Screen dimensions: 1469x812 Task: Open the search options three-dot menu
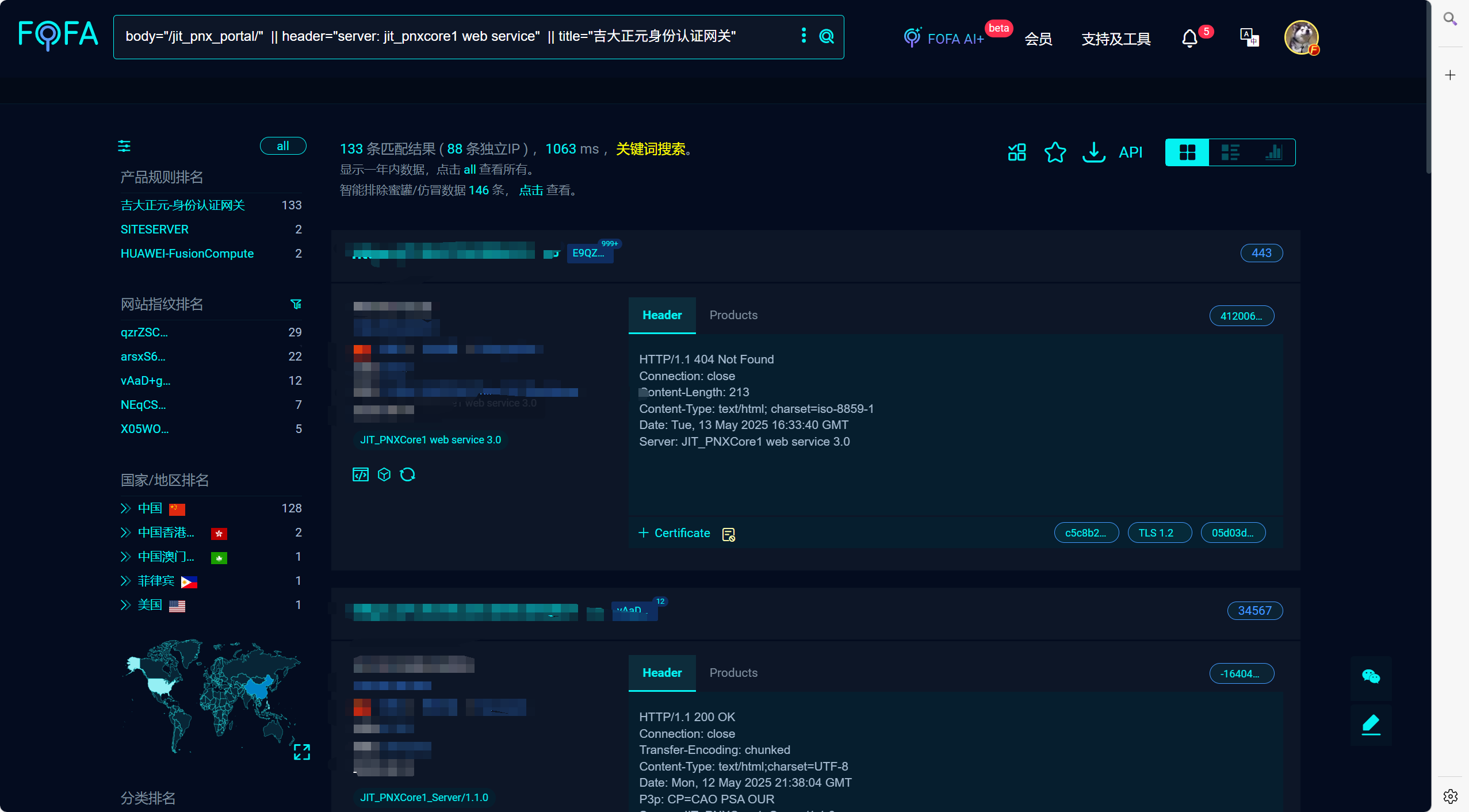[804, 36]
